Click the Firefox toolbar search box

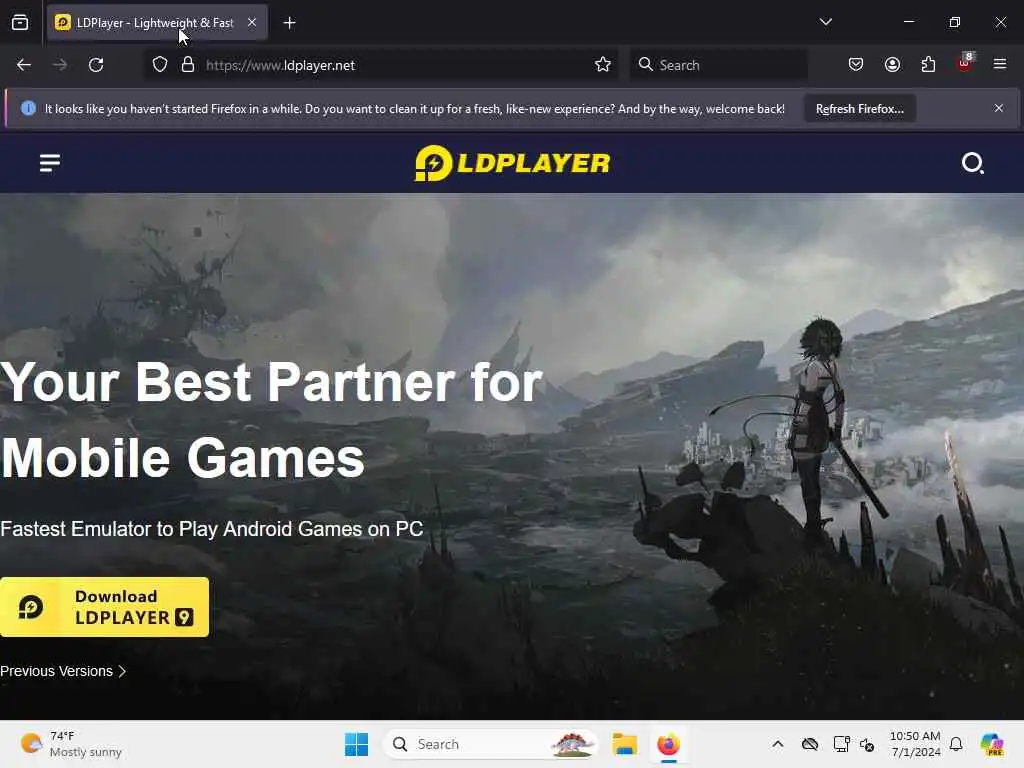pos(718,65)
